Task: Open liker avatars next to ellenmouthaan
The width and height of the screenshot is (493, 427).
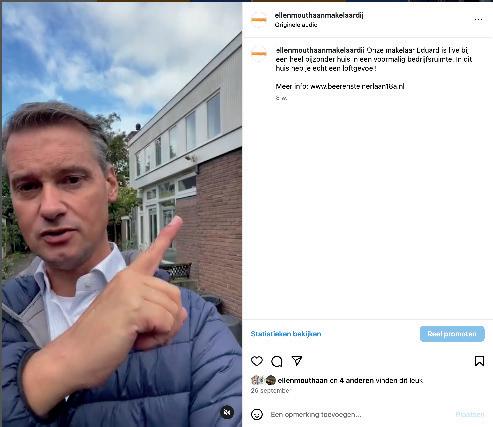Action: [x=263, y=380]
